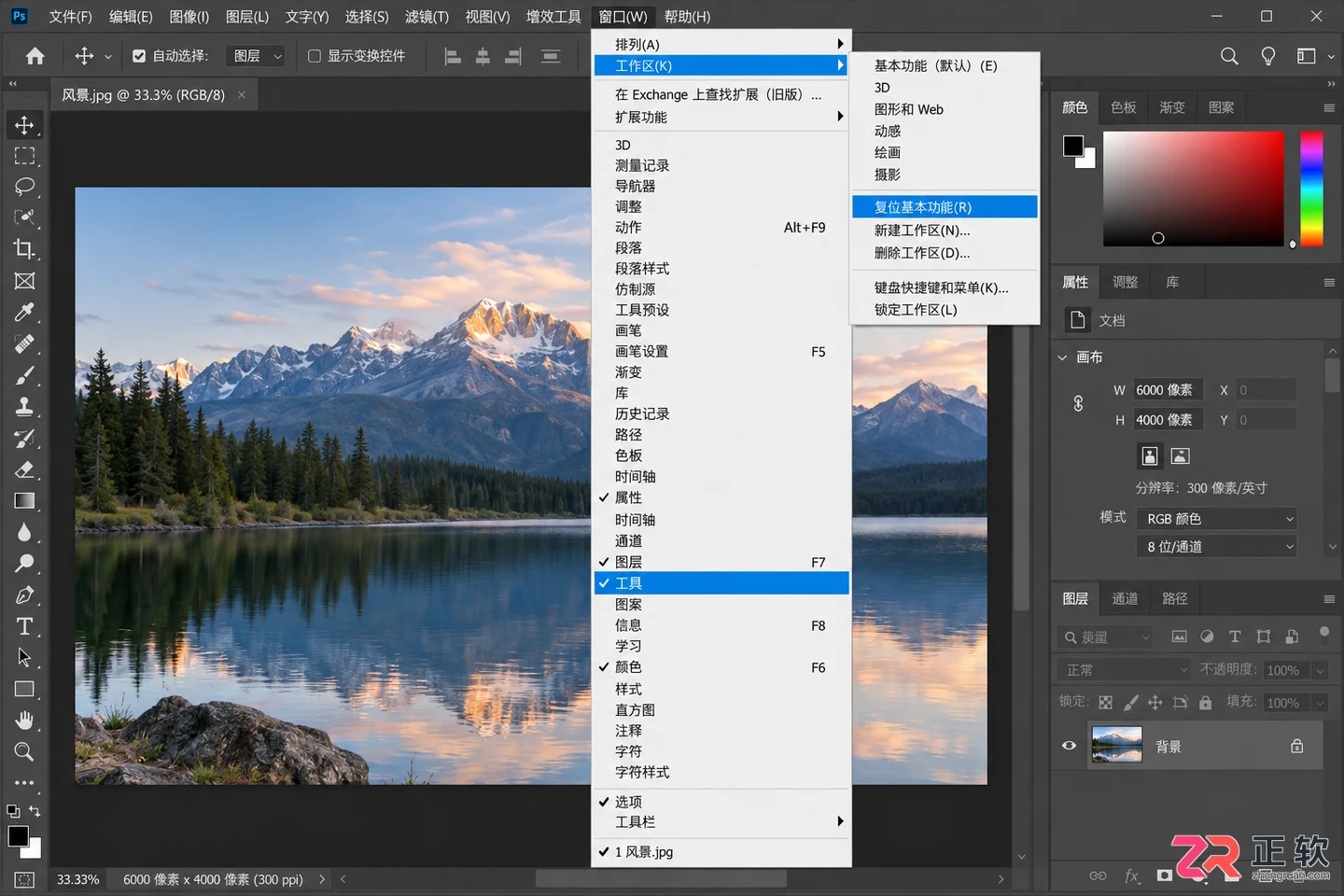1344x896 pixels.
Task: Select the Blur droplet tool
Action: pos(24,532)
